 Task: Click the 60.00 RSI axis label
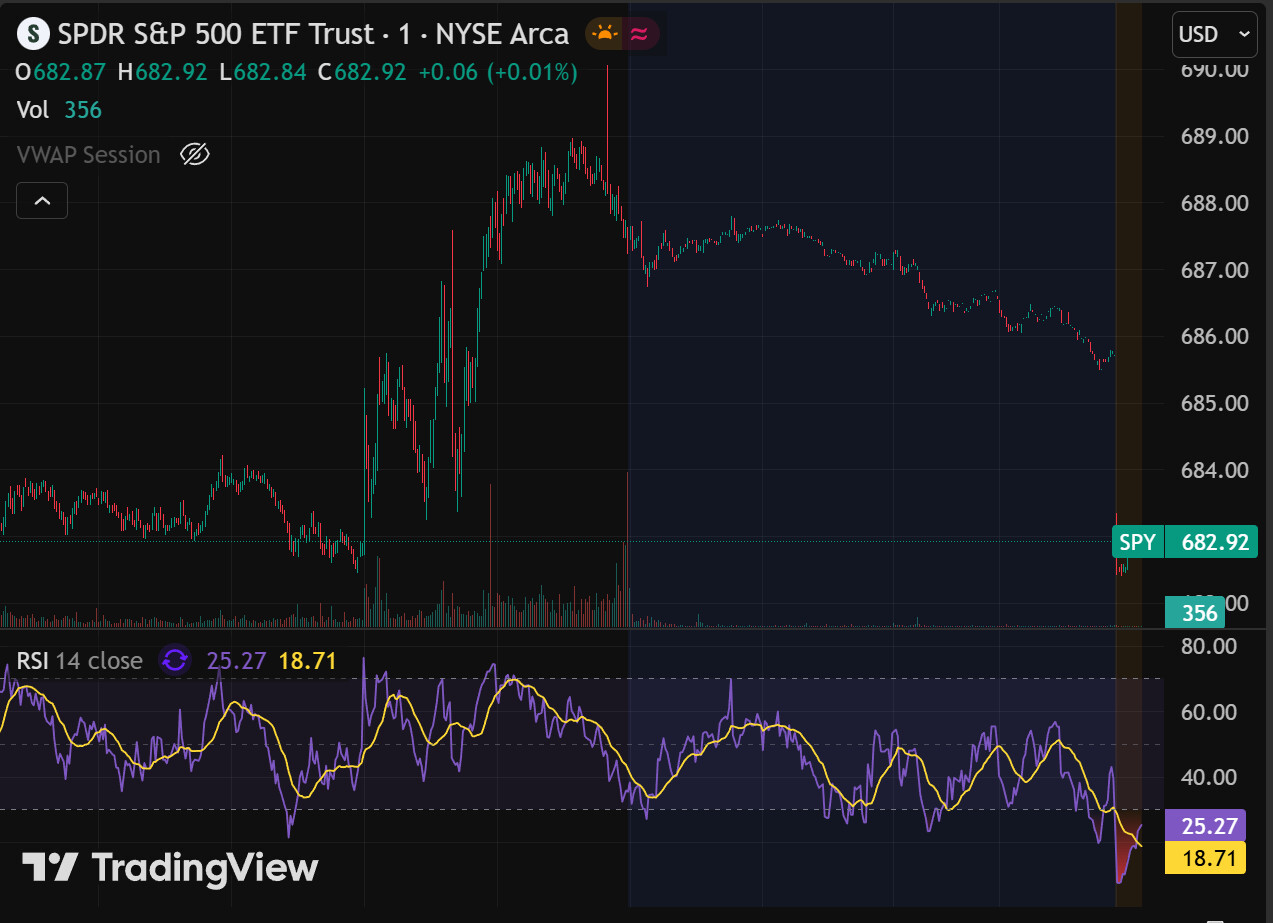[1209, 712]
